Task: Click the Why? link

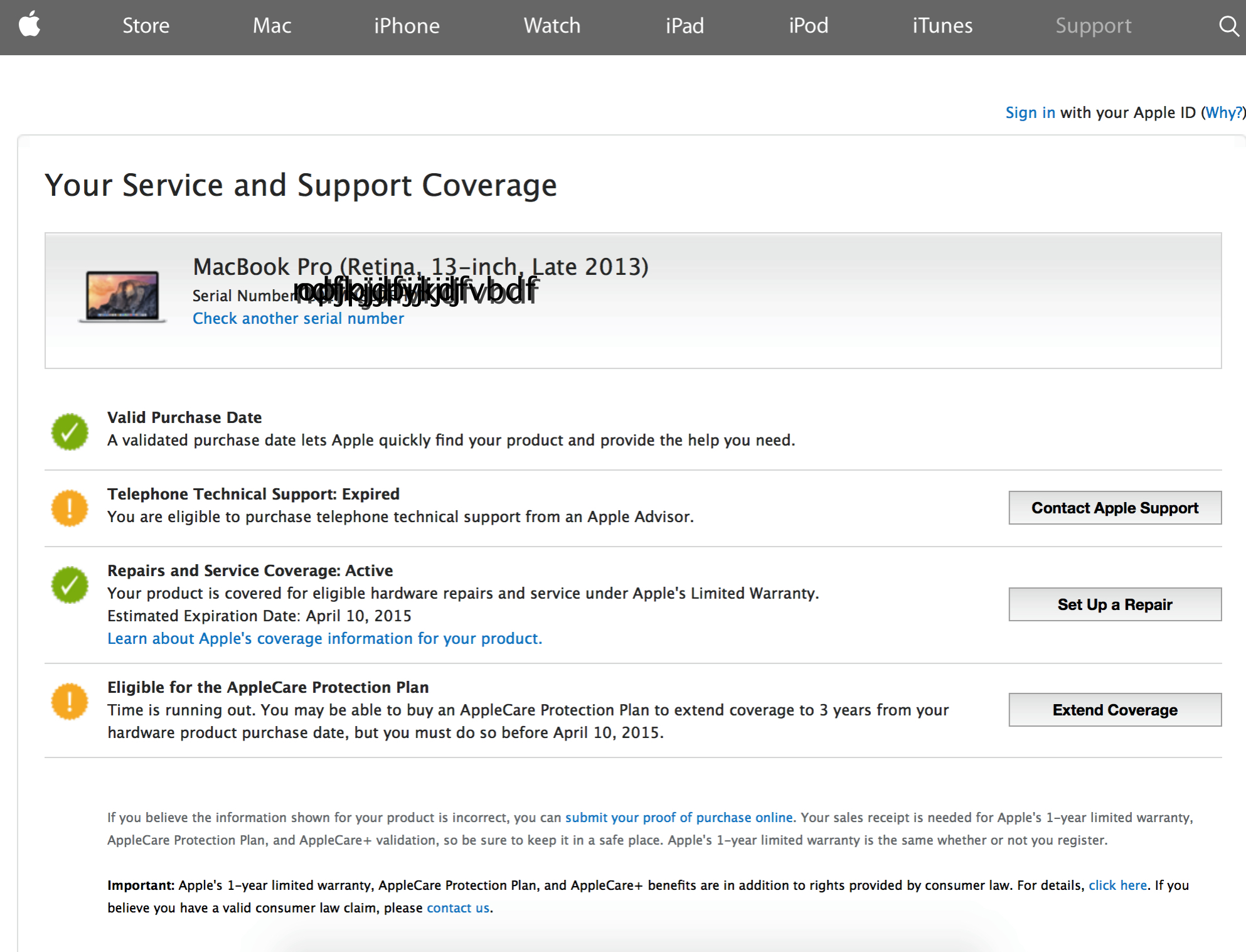Action: coord(1223,112)
